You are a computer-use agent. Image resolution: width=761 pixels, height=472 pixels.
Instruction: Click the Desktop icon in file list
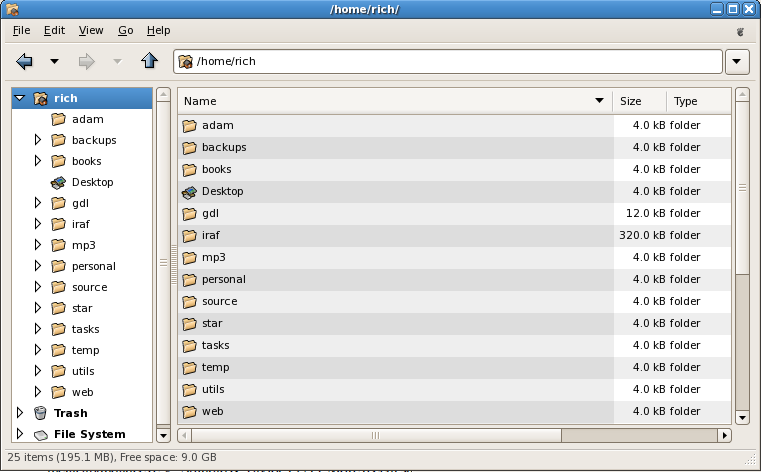(189, 191)
